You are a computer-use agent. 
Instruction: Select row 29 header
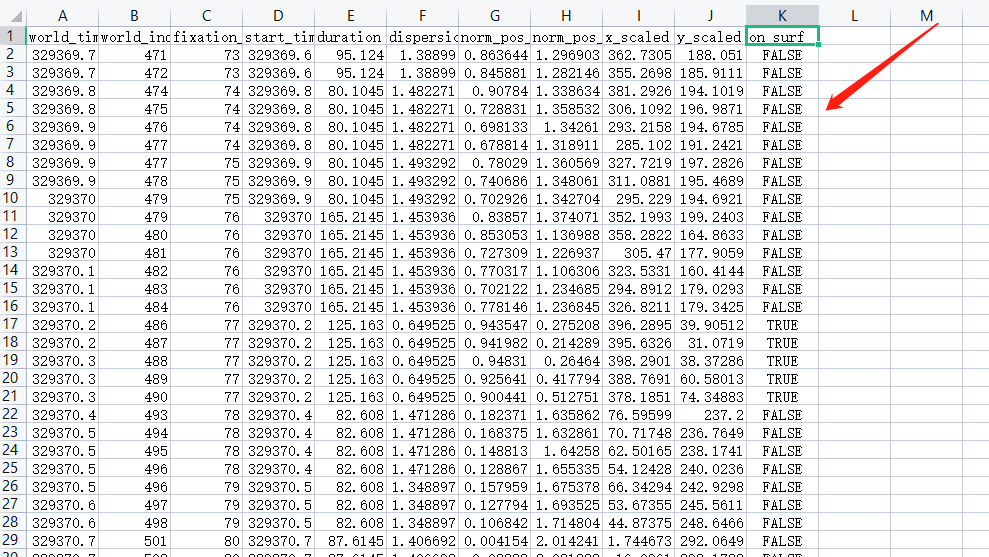click(x=13, y=541)
